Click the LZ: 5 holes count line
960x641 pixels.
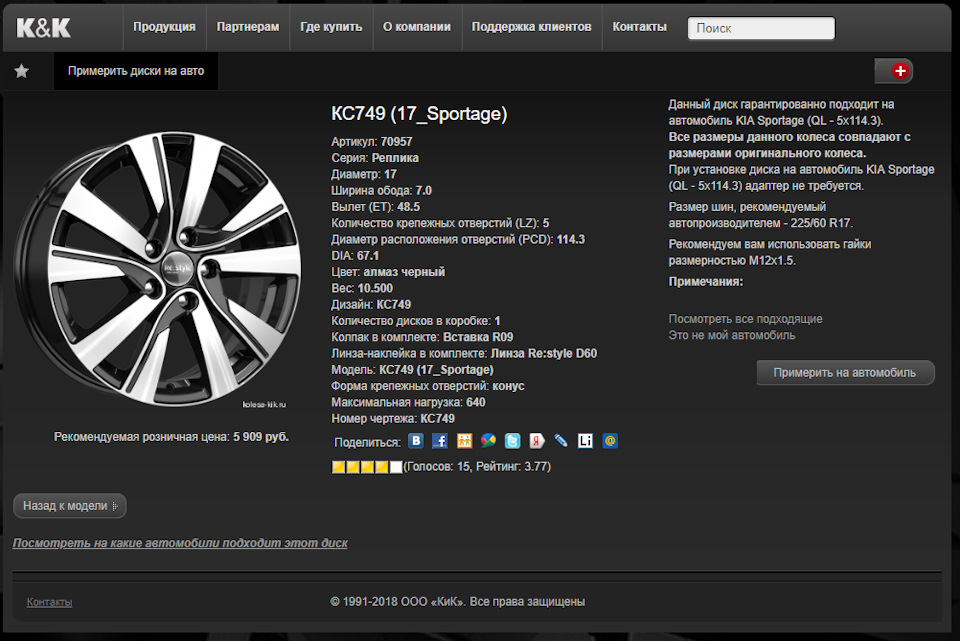440,223
